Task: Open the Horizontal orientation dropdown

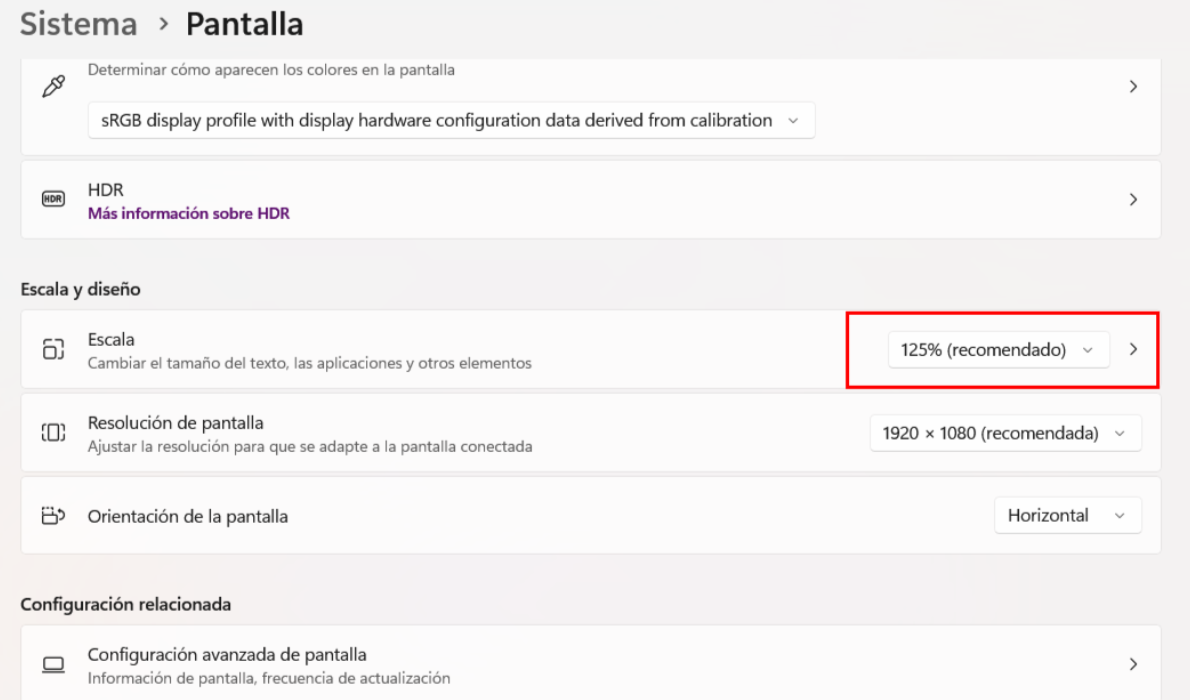Action: click(x=1067, y=516)
